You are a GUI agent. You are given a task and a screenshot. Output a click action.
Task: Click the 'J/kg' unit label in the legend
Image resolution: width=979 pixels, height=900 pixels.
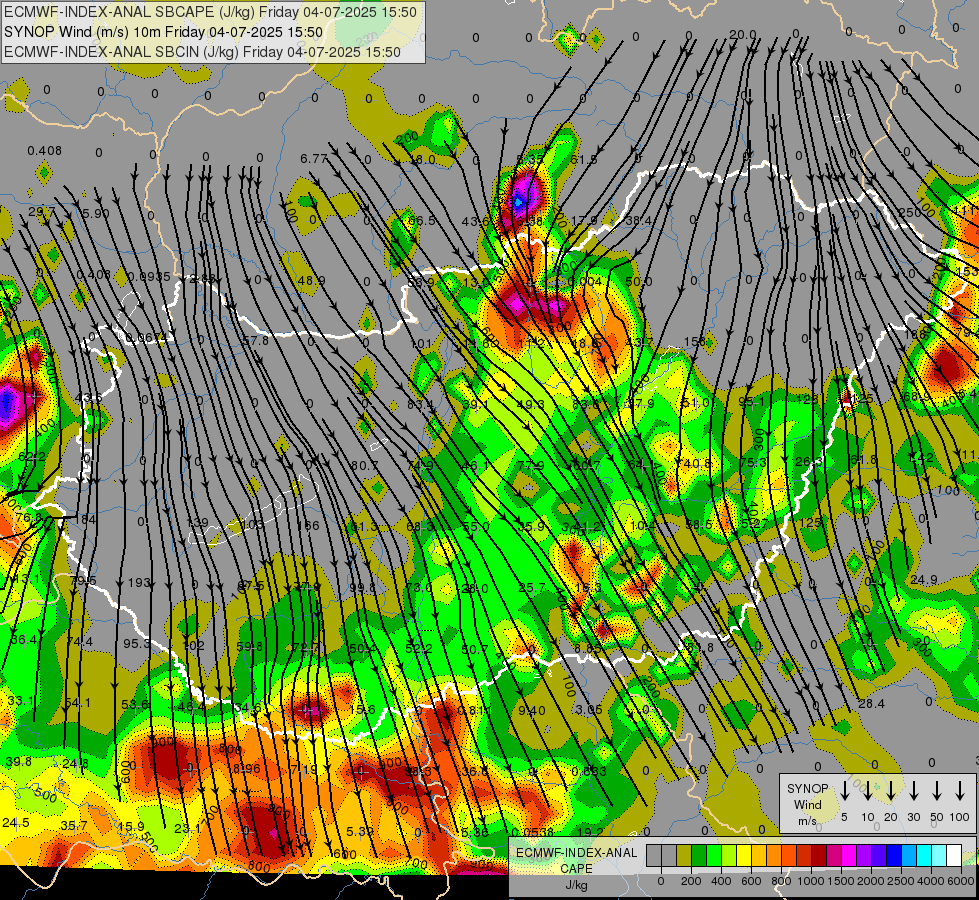click(x=576, y=885)
